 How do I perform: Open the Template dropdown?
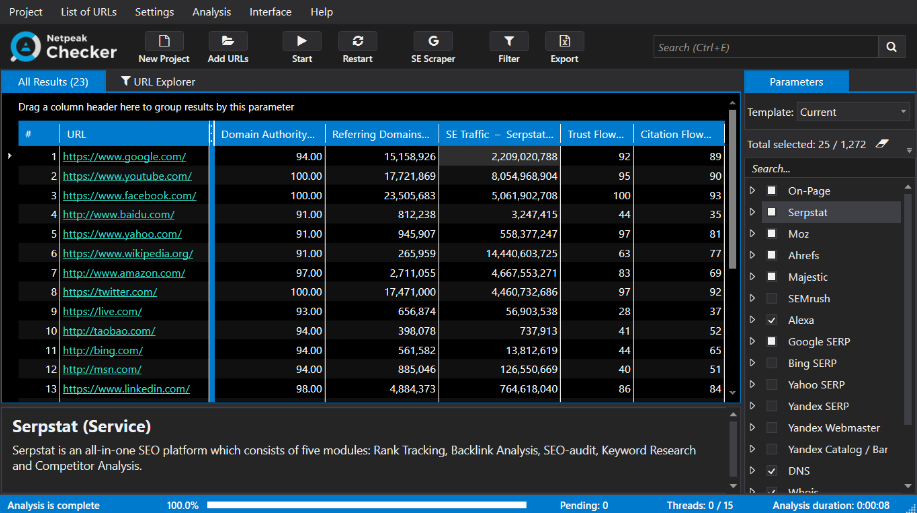point(854,112)
